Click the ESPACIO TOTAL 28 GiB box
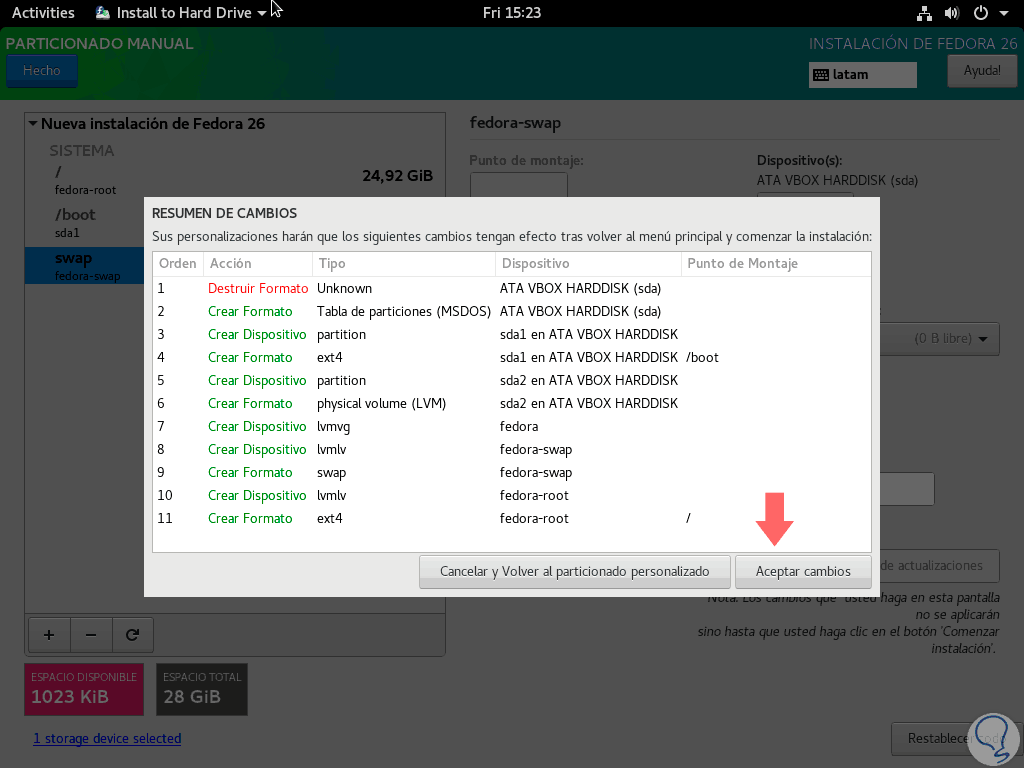This screenshot has height=768, width=1024. [x=202, y=689]
